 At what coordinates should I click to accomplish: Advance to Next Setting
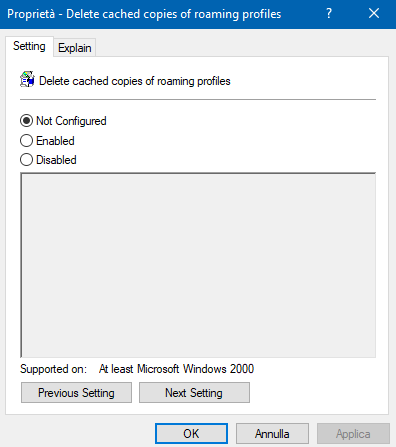tap(194, 393)
